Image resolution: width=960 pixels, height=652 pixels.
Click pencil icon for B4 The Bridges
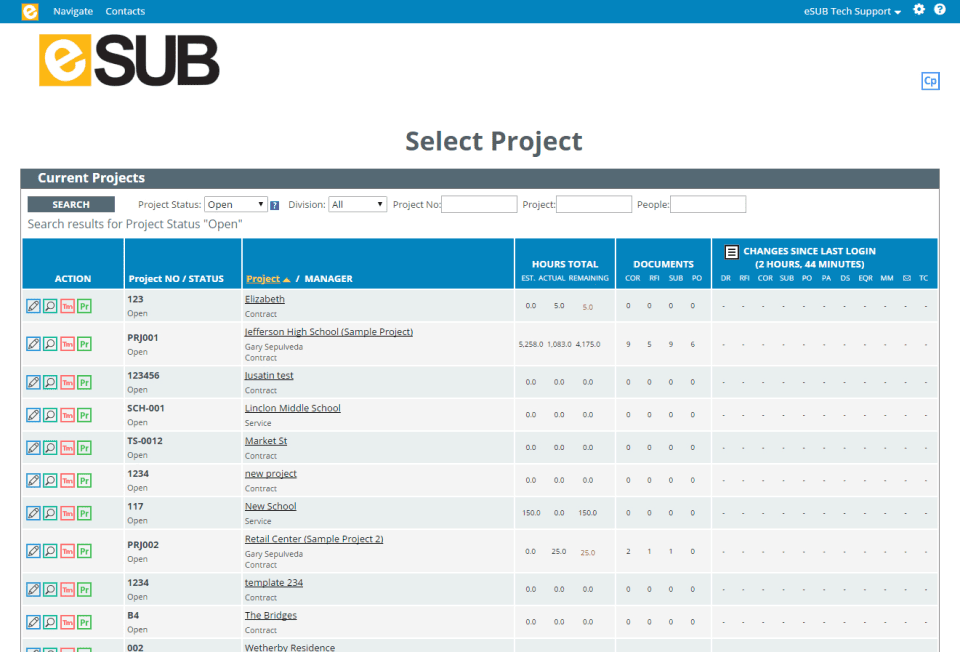click(34, 623)
